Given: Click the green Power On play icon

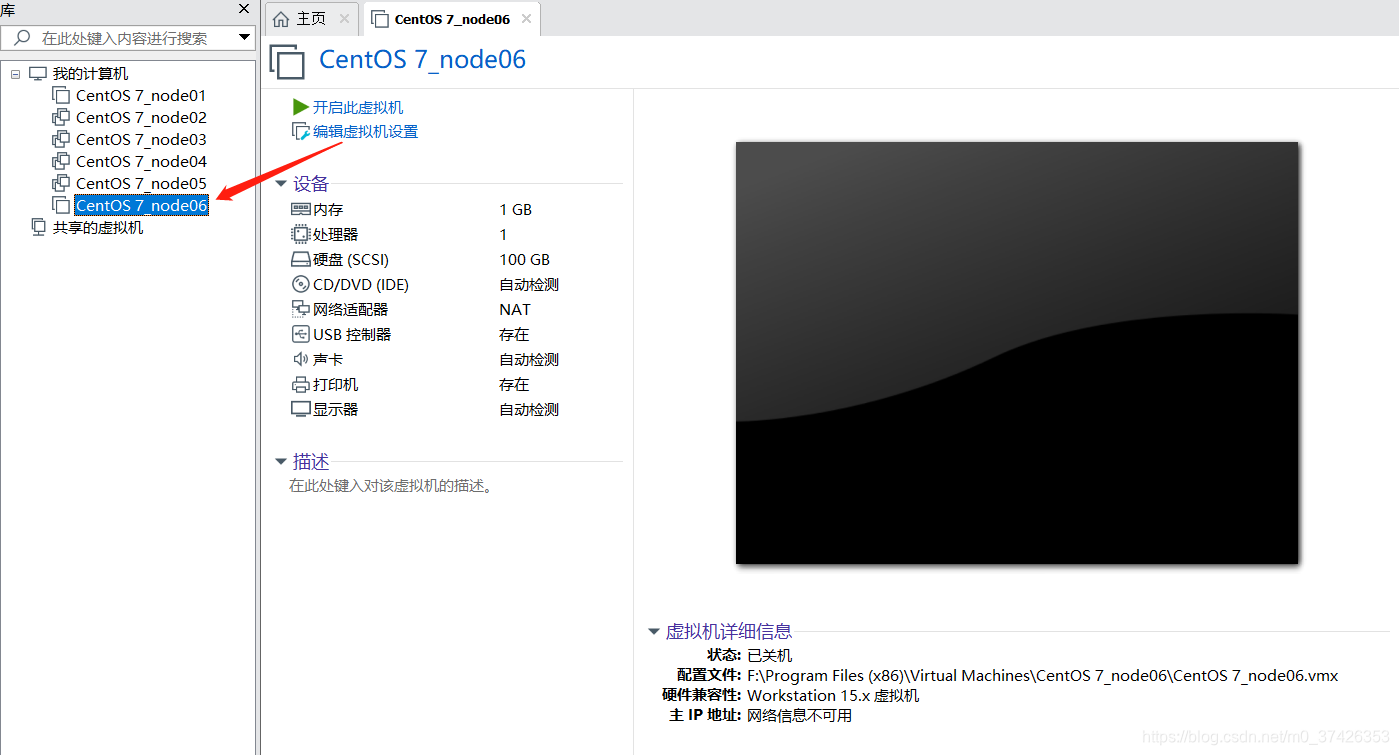Looking at the screenshot, I should (x=300, y=107).
